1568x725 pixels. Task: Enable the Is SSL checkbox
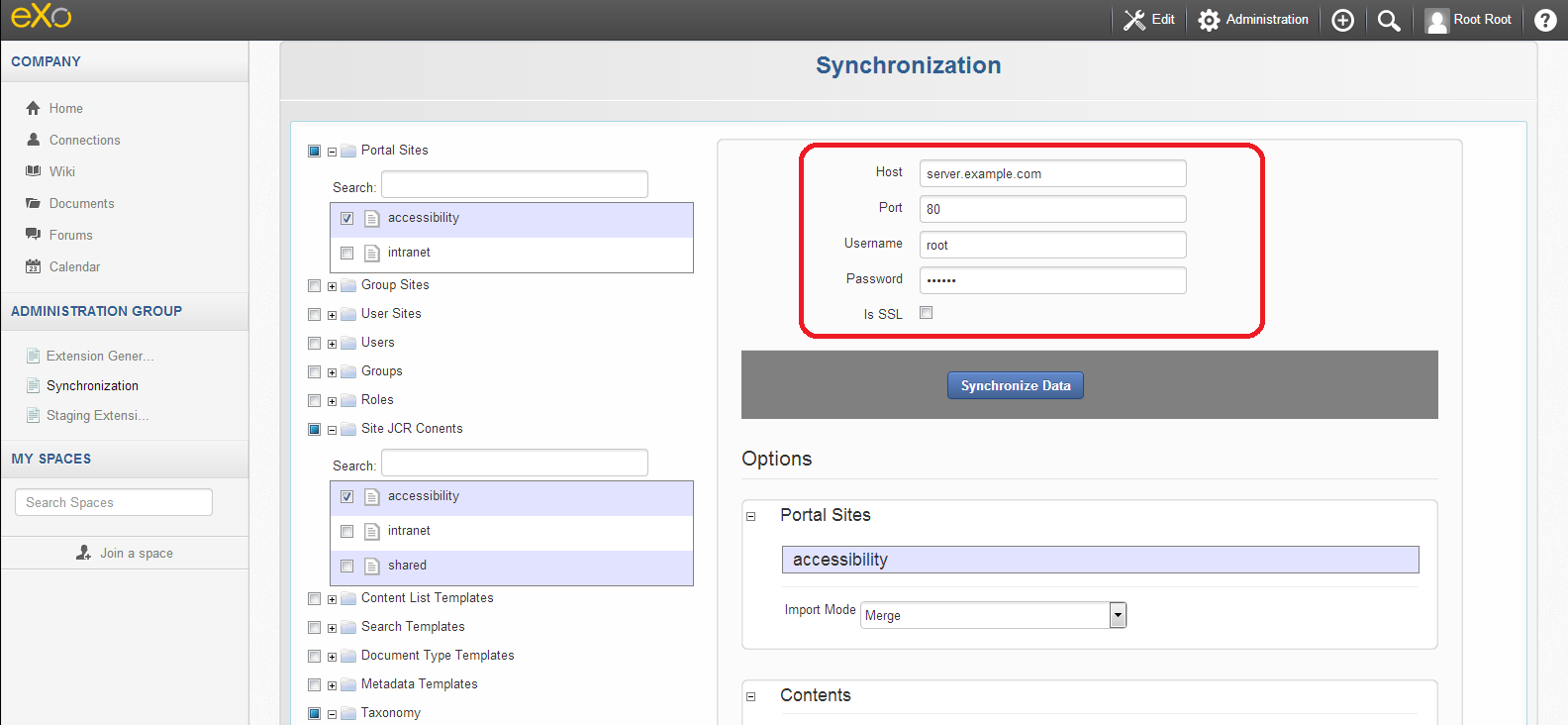[926, 312]
